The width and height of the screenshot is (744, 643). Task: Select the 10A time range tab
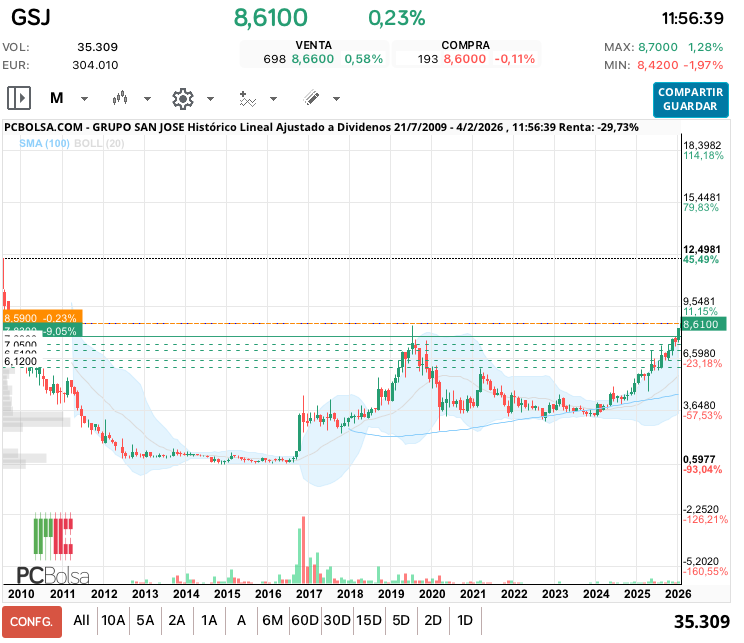pos(113,620)
